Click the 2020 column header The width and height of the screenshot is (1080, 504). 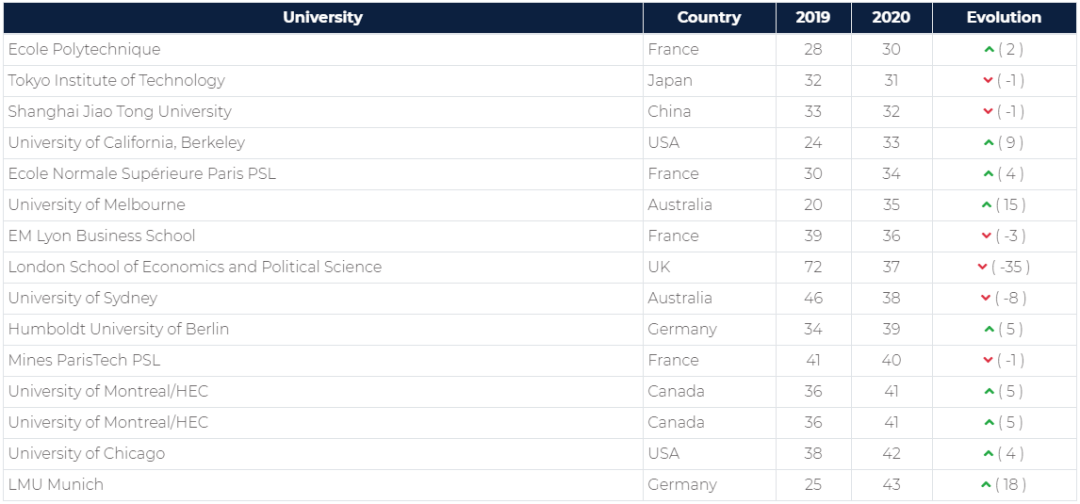[891, 17]
